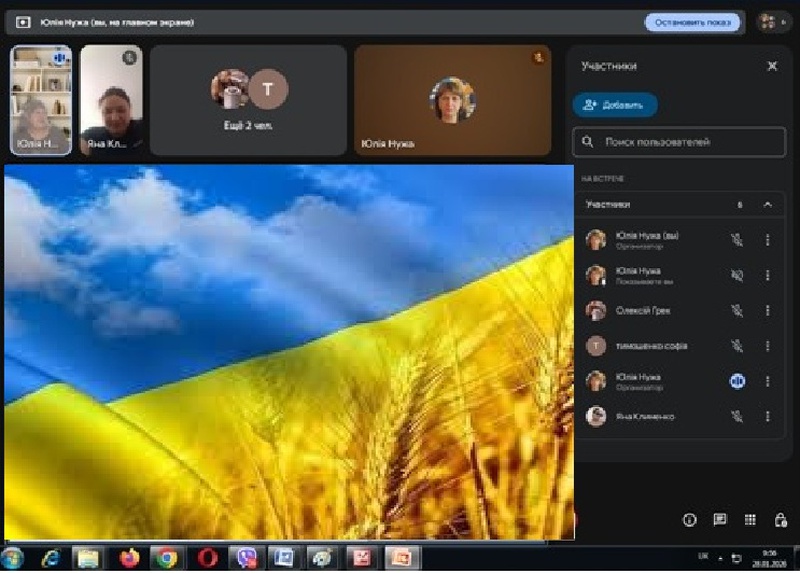Open the chat panel icon
The image size is (800, 573).
(x=719, y=520)
